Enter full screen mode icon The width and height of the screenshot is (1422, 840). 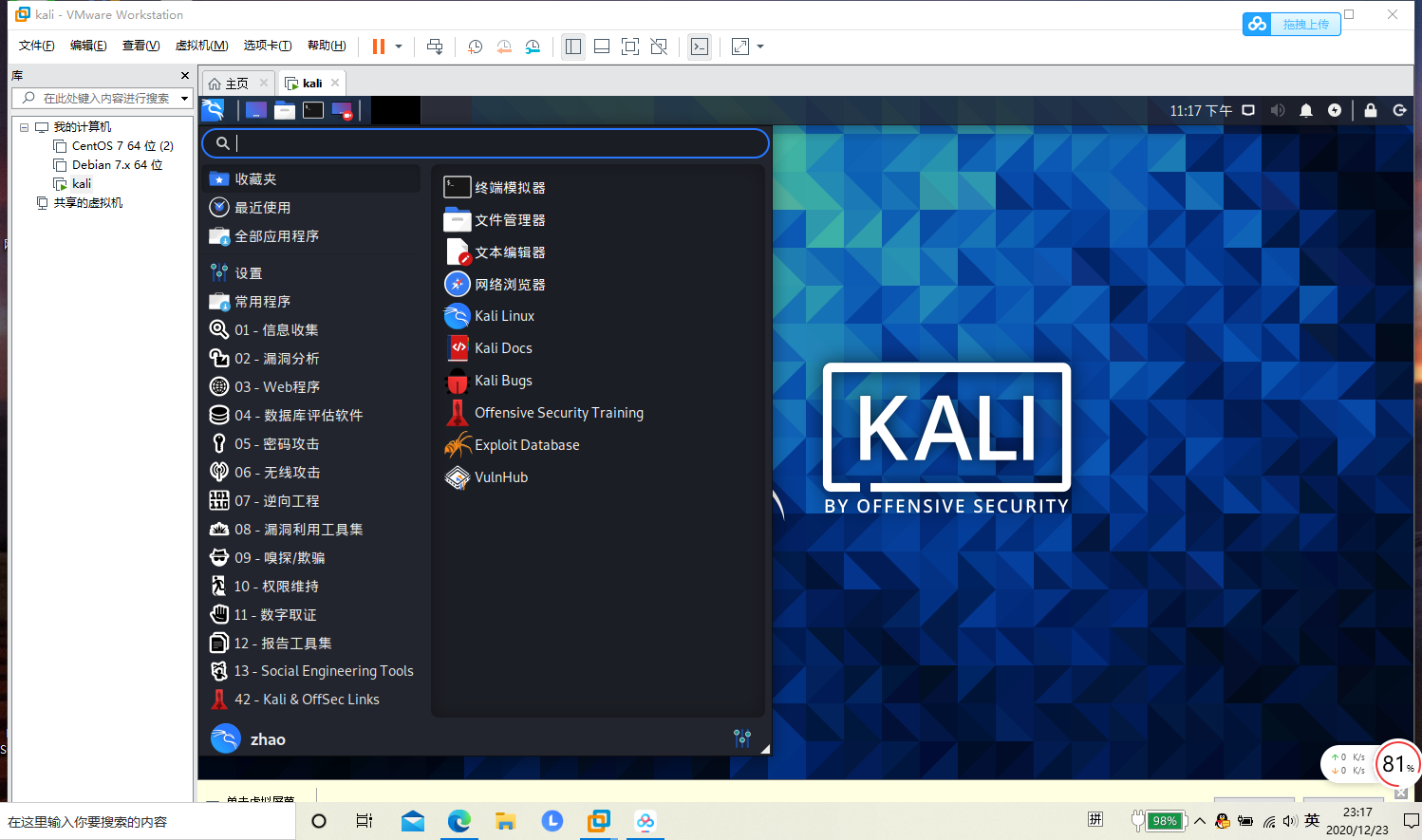(630, 47)
